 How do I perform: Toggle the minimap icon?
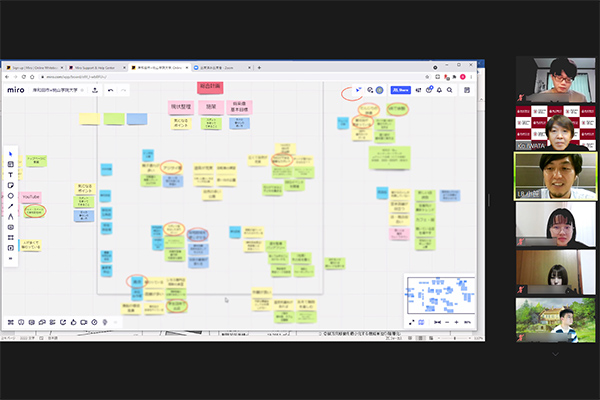[x=422, y=322]
